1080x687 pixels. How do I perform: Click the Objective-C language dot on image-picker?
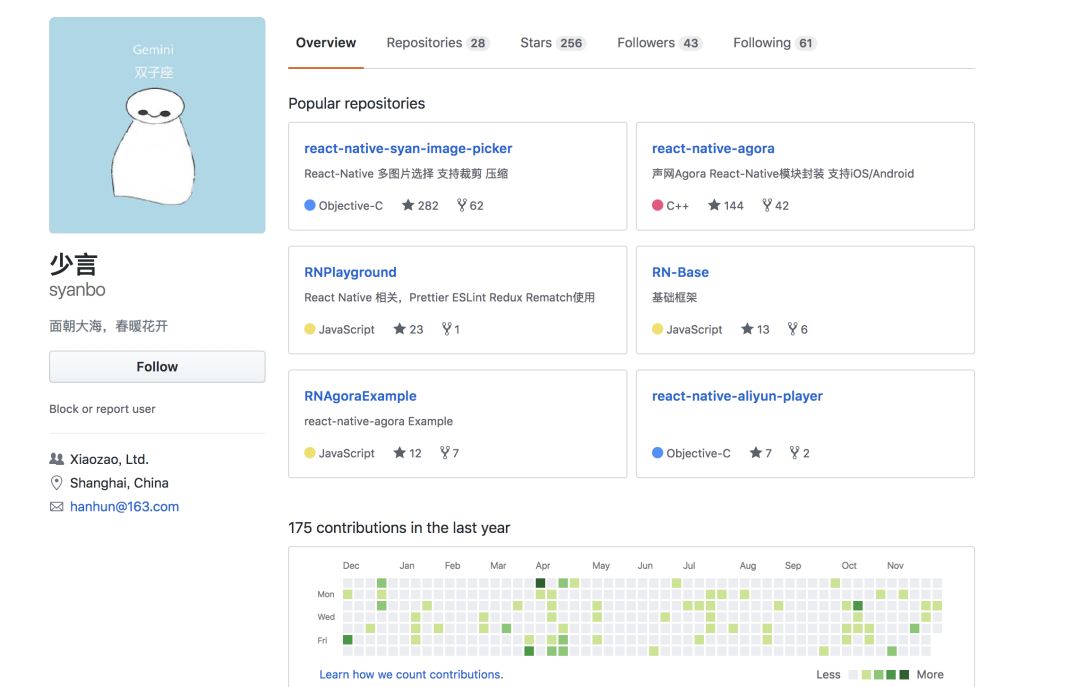(x=310, y=205)
